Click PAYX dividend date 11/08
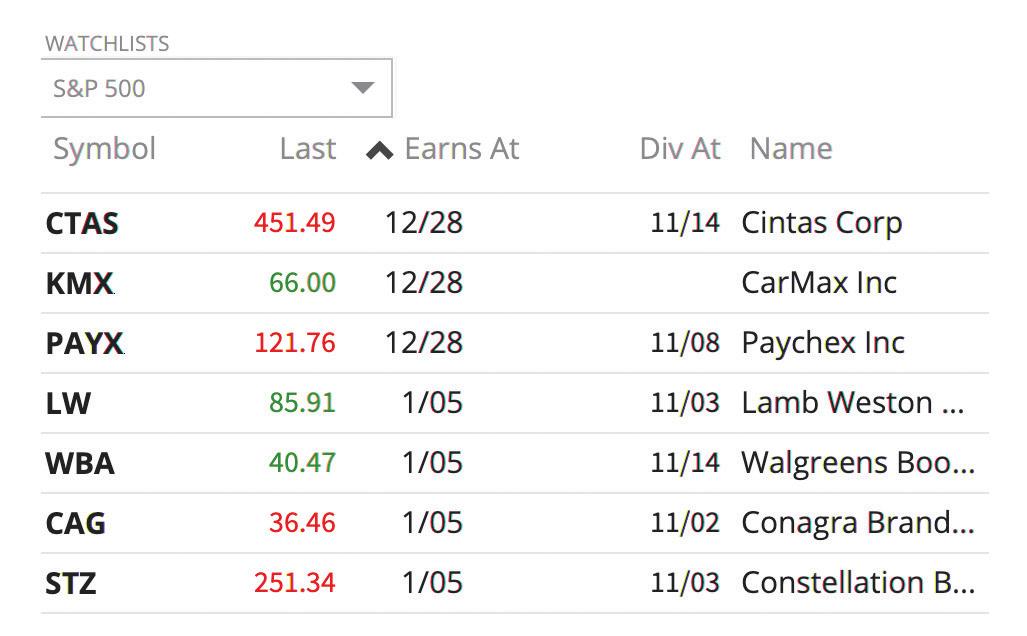Viewport: 1027px width, 636px height. click(x=685, y=343)
